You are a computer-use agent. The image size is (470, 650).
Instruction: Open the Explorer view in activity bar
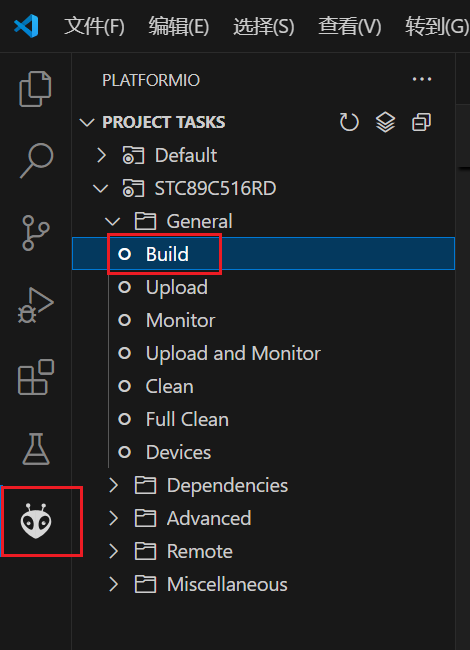35,89
